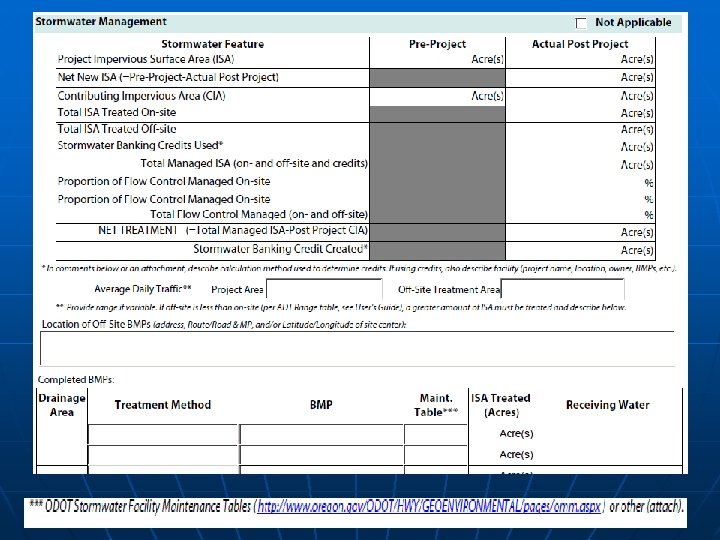The image size is (720, 540).
Task: Click the Actual Post Project column header
Action: pos(580,44)
